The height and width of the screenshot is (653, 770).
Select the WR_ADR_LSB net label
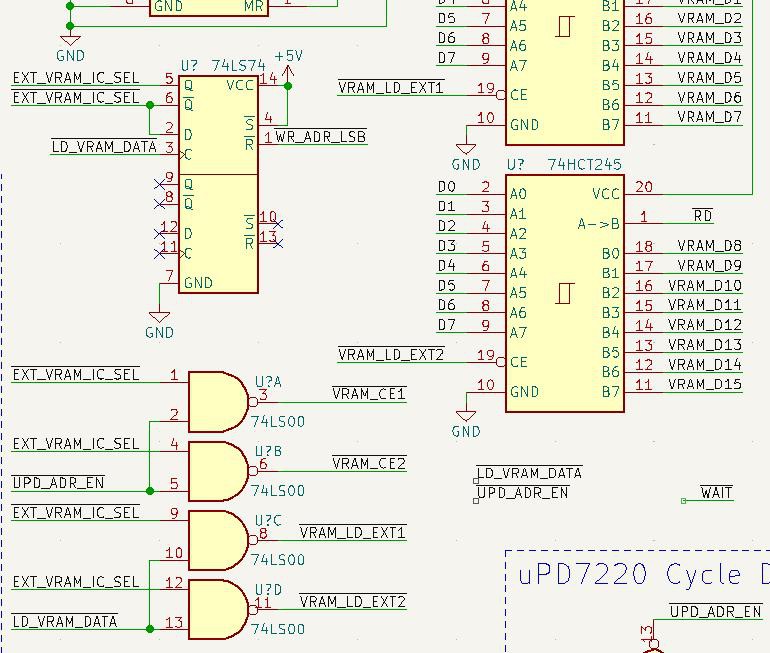point(320,137)
